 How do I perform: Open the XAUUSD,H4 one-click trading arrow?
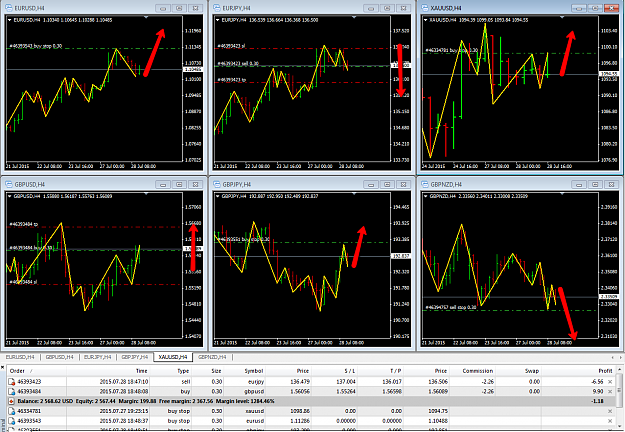pyautogui.click(x=426, y=20)
